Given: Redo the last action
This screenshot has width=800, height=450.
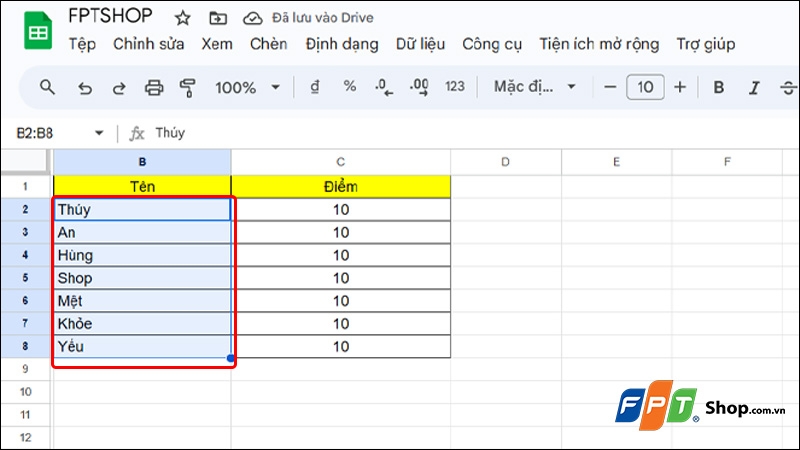Looking at the screenshot, I should [x=119, y=88].
